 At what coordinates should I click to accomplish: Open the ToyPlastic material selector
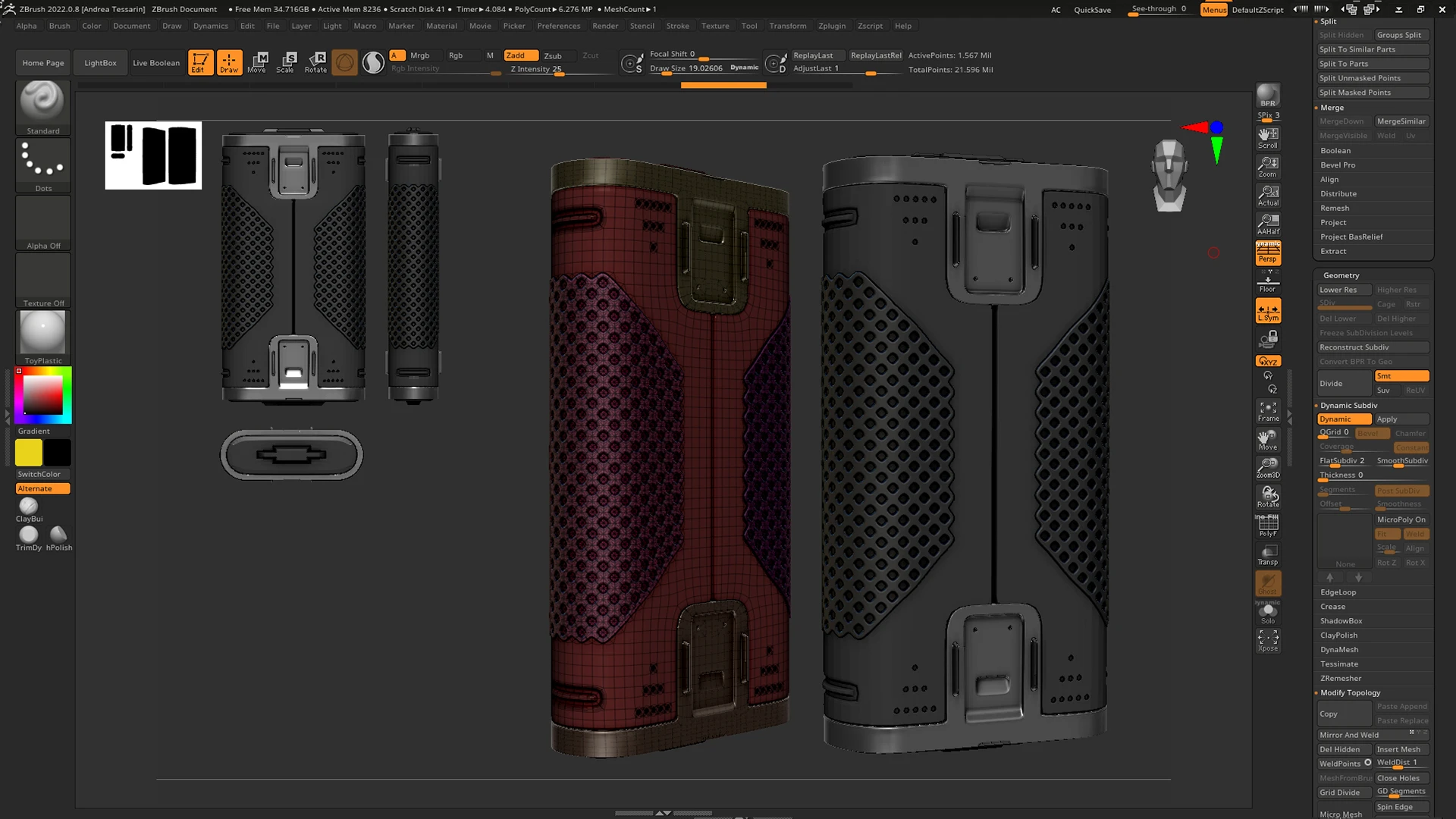43,338
